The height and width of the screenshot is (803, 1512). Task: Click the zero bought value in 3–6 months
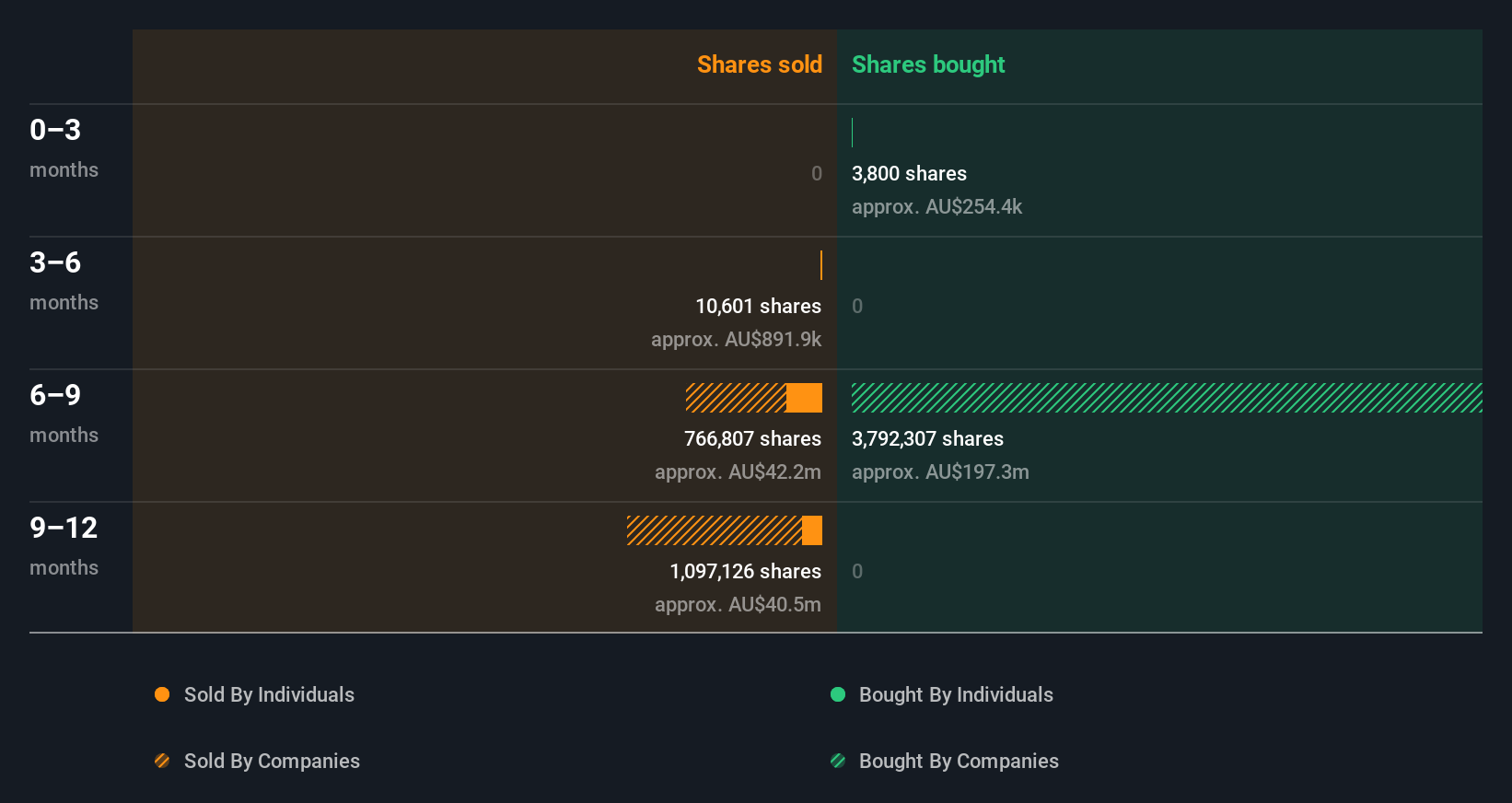tap(857, 306)
